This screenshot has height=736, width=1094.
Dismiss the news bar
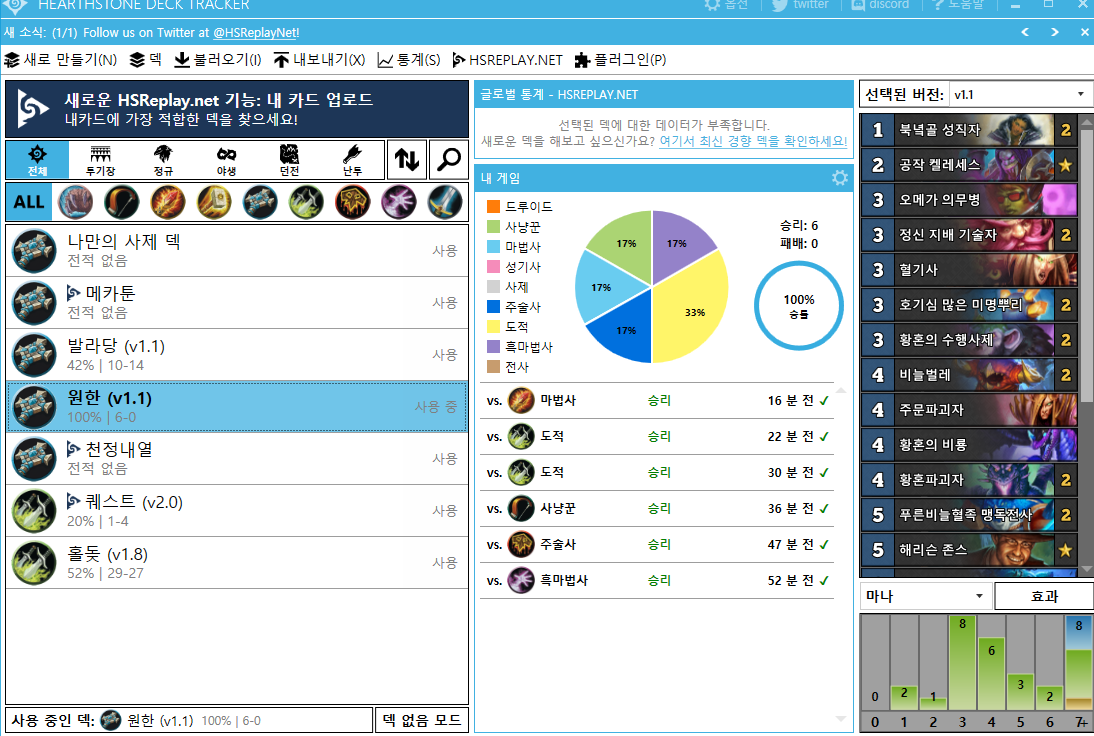[x=1084, y=32]
